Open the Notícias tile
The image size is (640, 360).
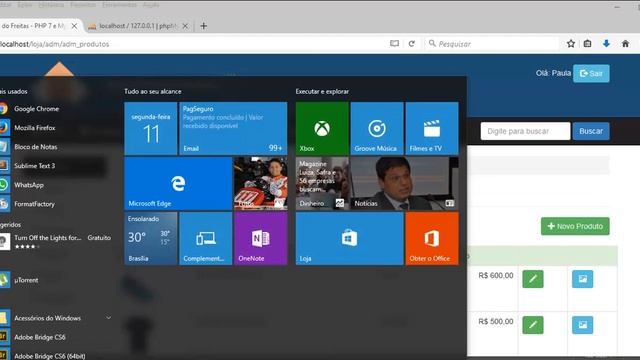pos(404,183)
